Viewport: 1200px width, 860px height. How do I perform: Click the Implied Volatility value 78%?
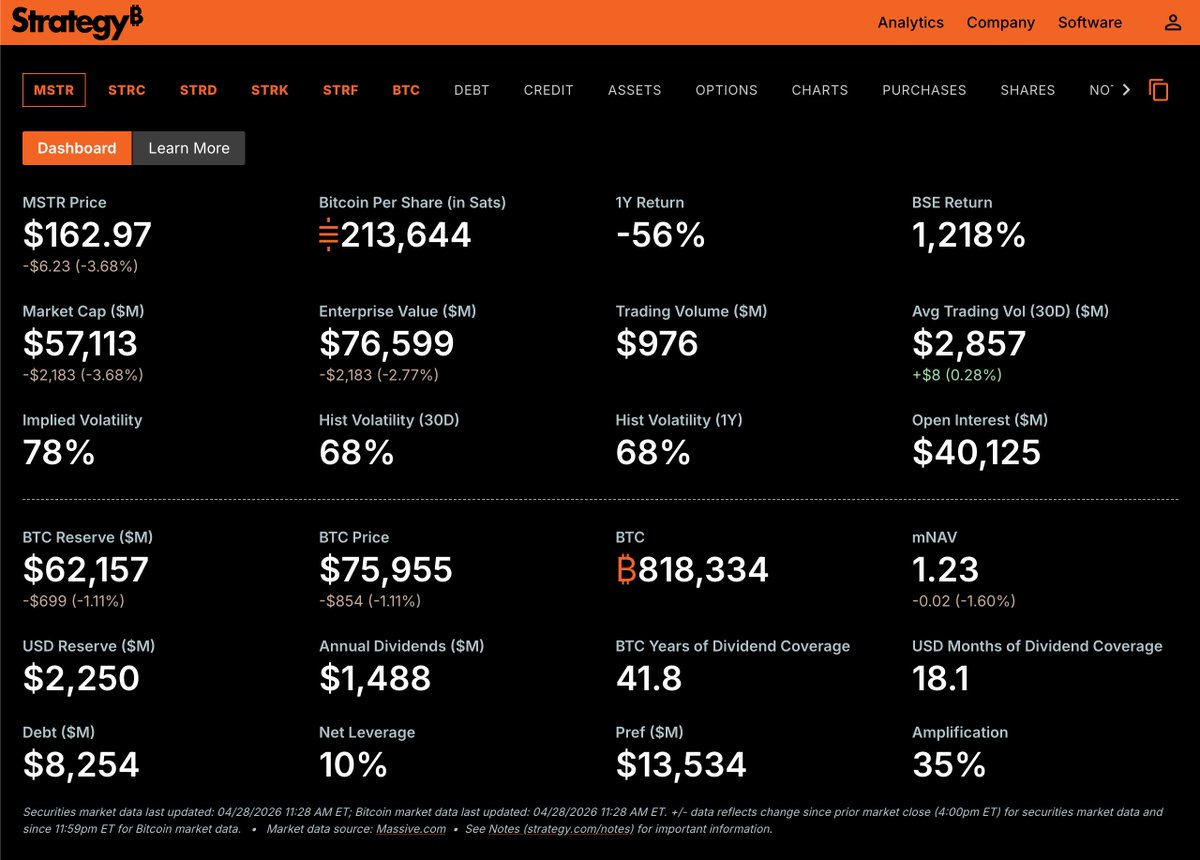(x=59, y=453)
